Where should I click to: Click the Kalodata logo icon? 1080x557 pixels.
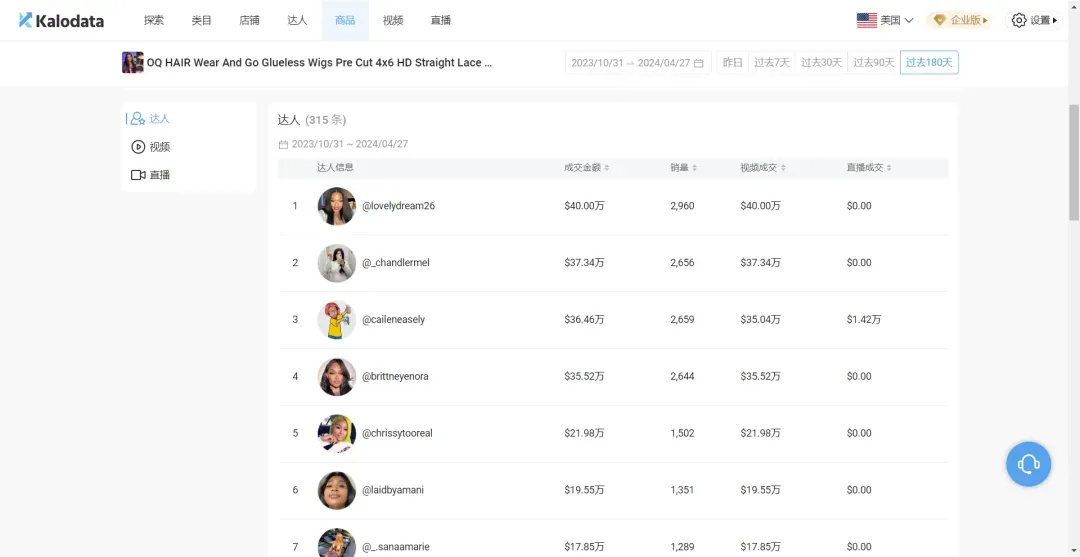[x=26, y=20]
